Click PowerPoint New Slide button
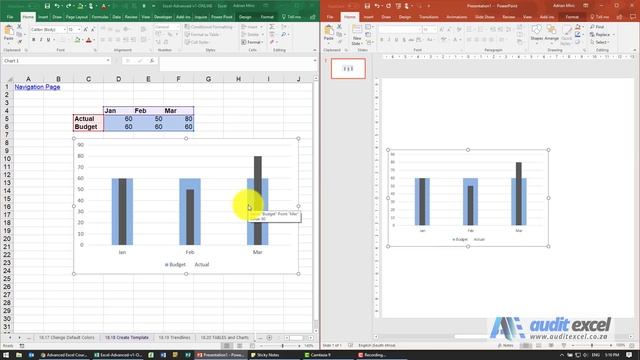Screen dimensions: 640x360 point(356,34)
